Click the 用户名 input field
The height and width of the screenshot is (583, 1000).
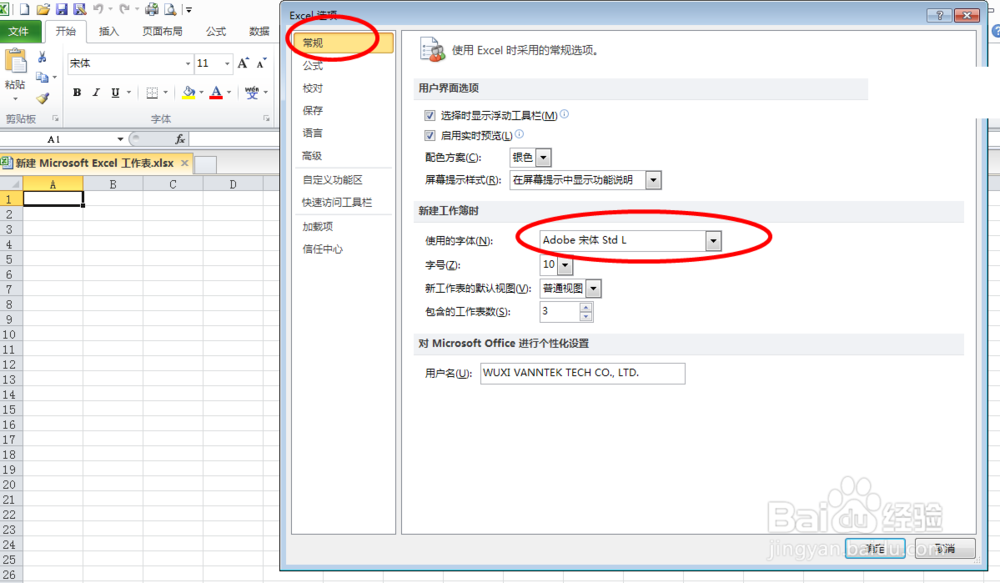[x=583, y=373]
